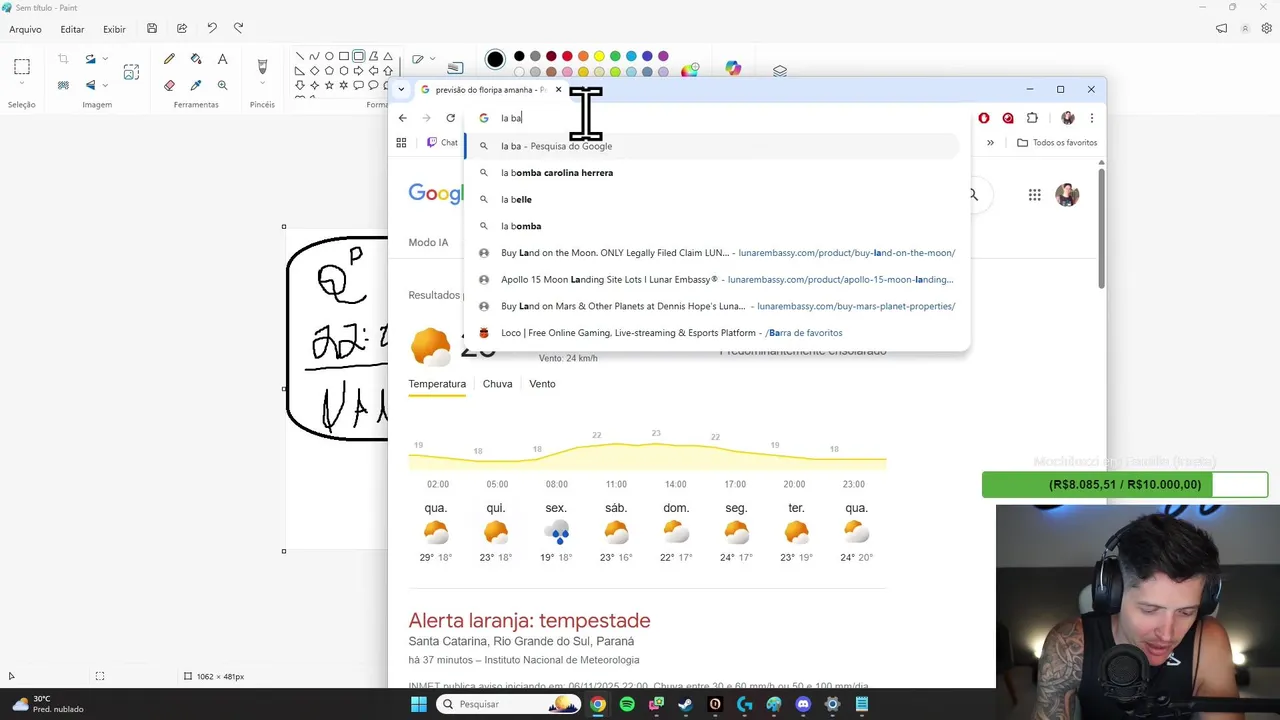
Task: Open the Brushes tool in Paint
Action: (x=262, y=66)
